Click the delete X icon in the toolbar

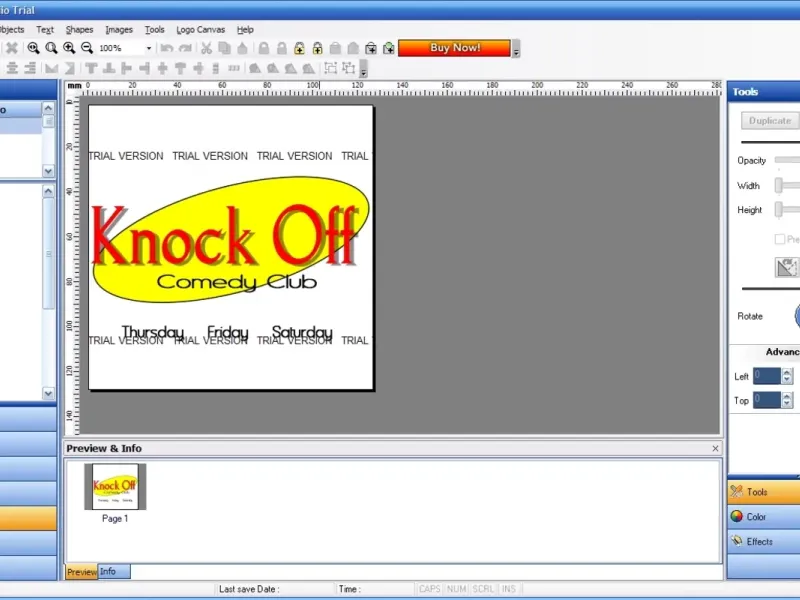12,48
